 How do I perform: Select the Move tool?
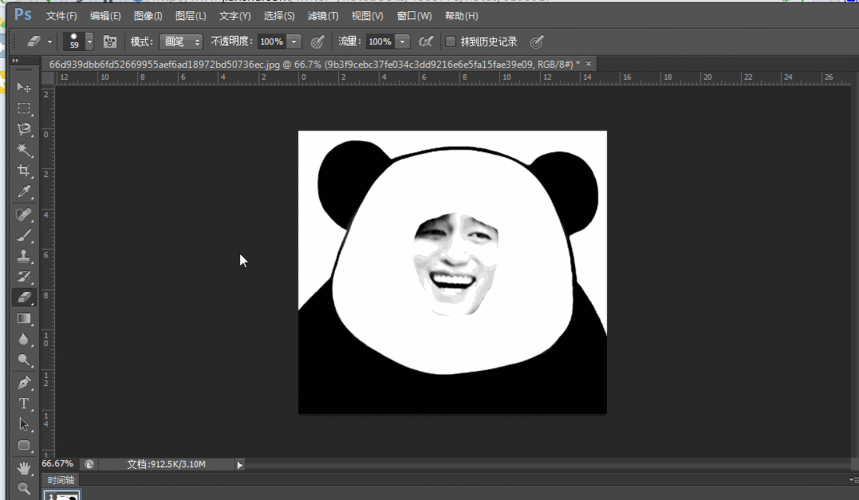click(x=24, y=88)
